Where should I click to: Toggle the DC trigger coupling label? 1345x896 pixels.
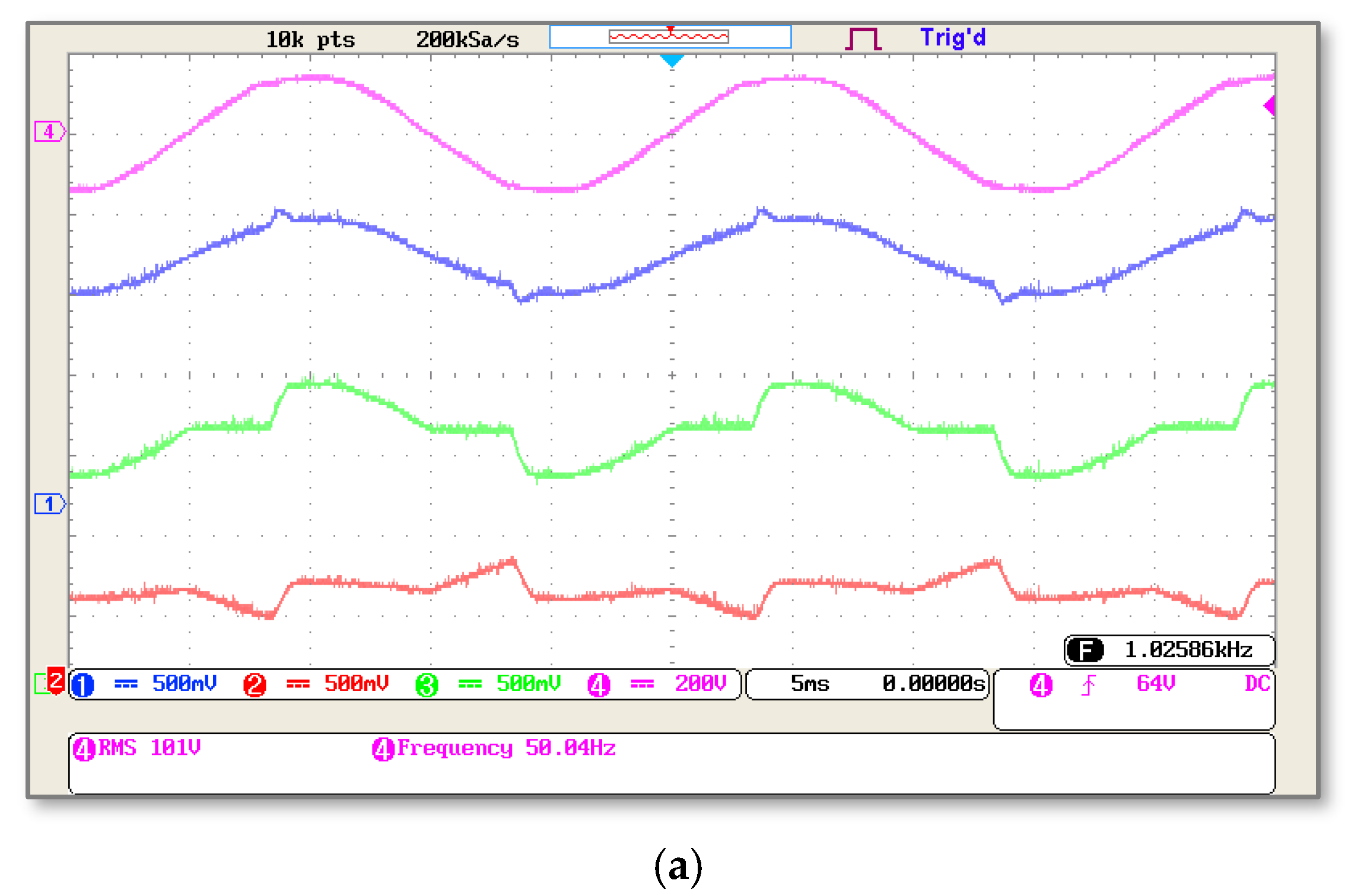coord(1257,684)
